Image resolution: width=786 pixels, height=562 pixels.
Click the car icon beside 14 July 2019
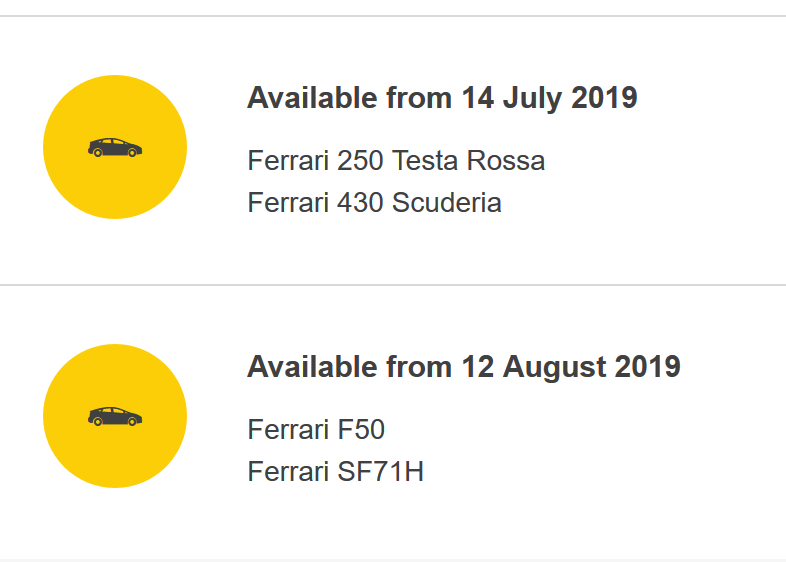pos(115,148)
